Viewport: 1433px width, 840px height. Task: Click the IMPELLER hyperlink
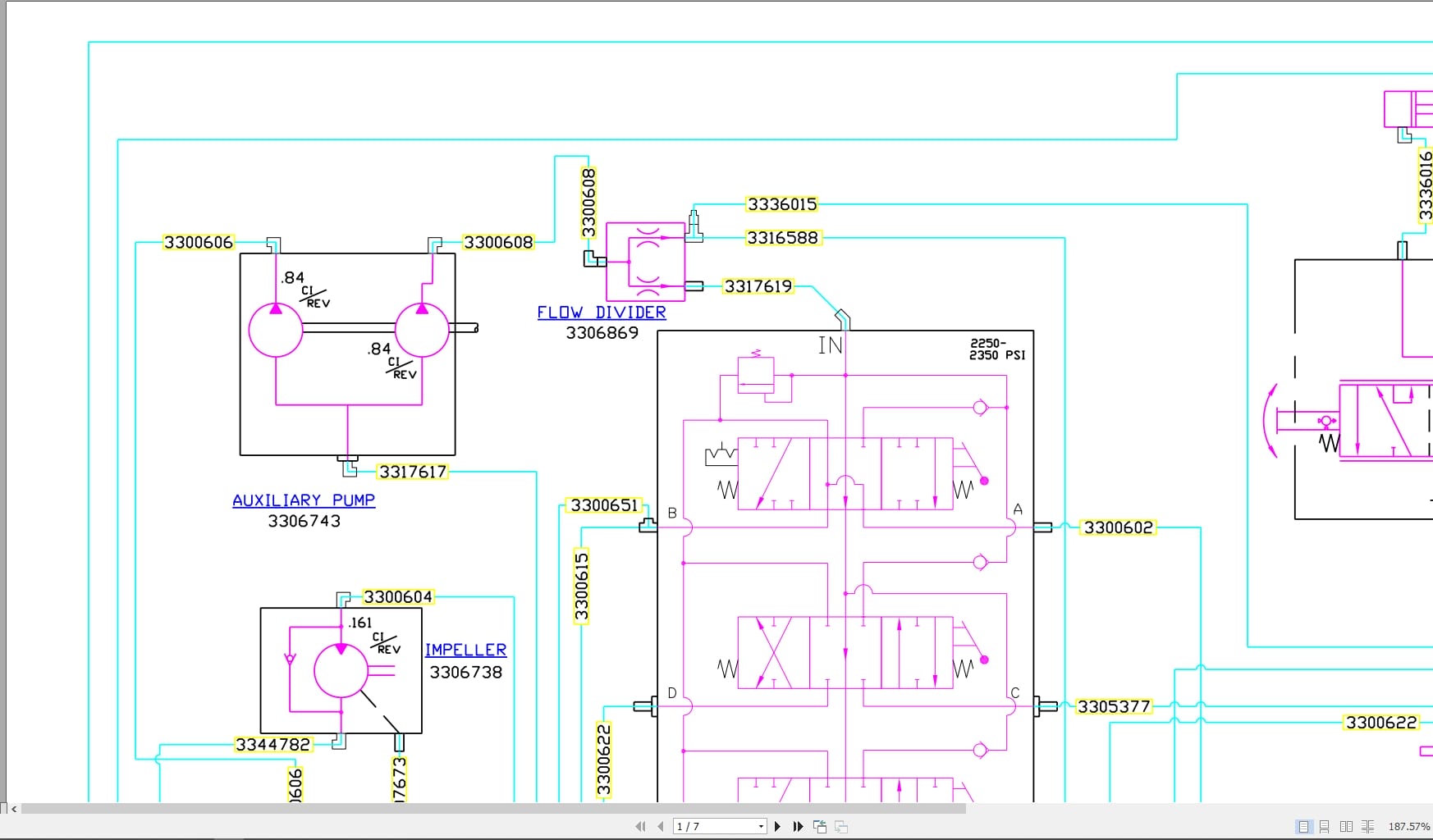click(465, 650)
